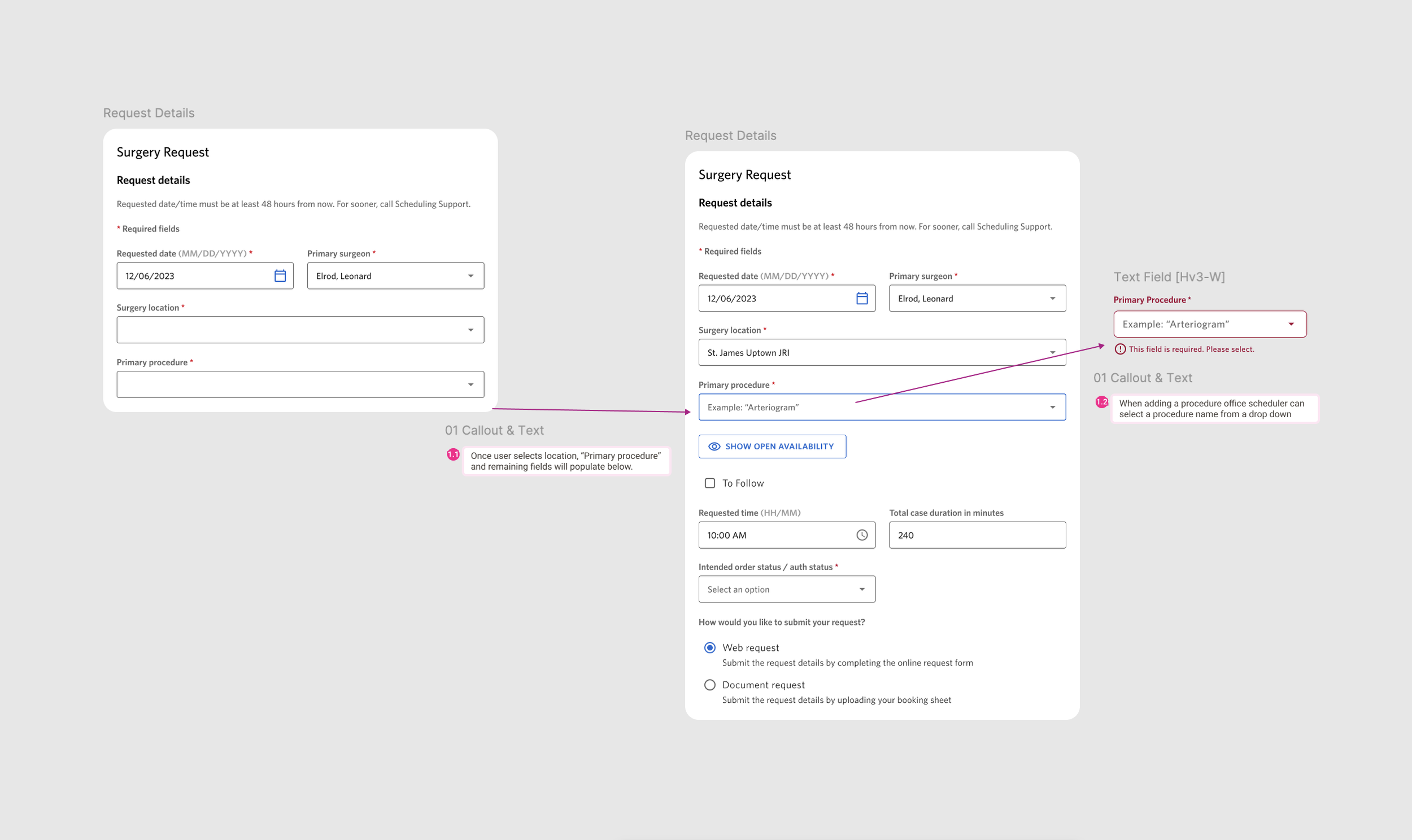Click the red error alert icon

[x=1120, y=349]
